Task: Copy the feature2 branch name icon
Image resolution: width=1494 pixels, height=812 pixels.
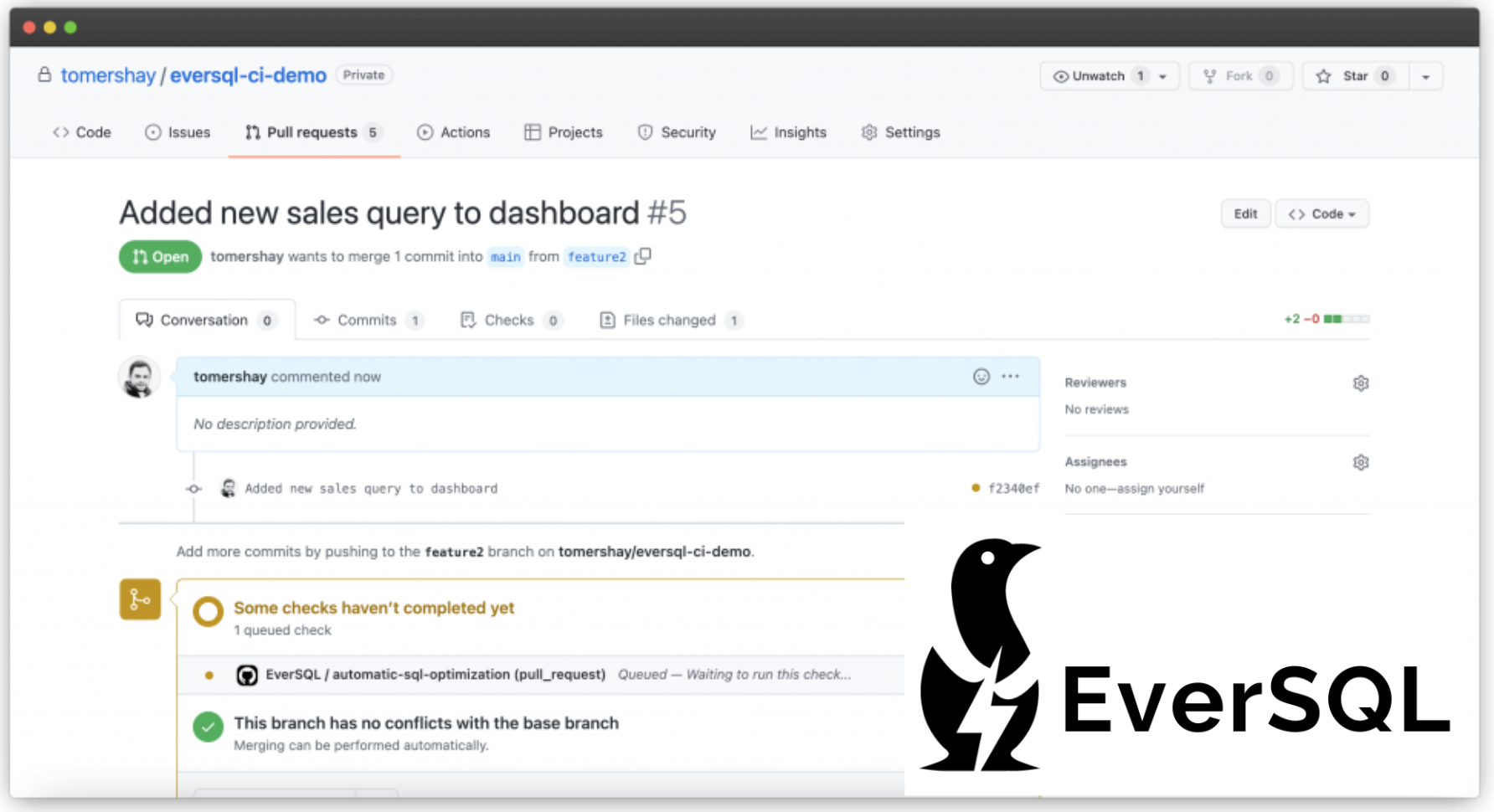Action: click(642, 256)
